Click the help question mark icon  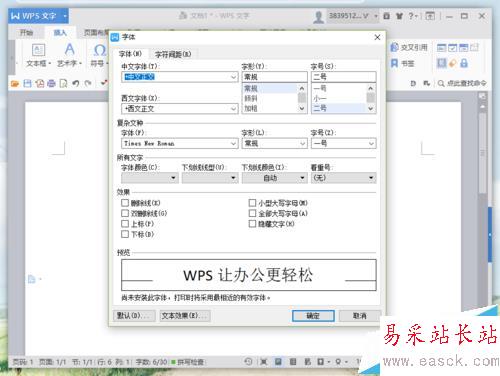pyautogui.click(x=412, y=16)
